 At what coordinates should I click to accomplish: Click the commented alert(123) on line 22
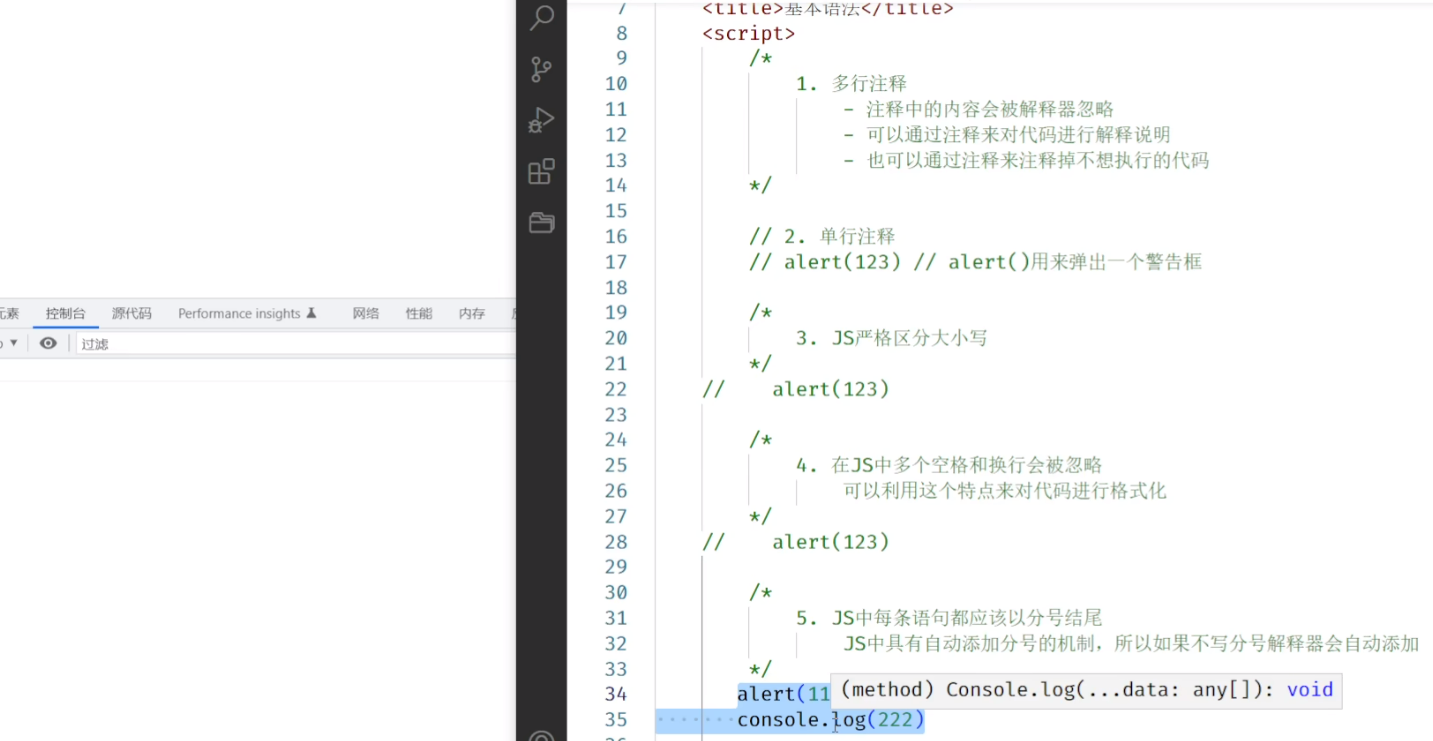coord(831,389)
